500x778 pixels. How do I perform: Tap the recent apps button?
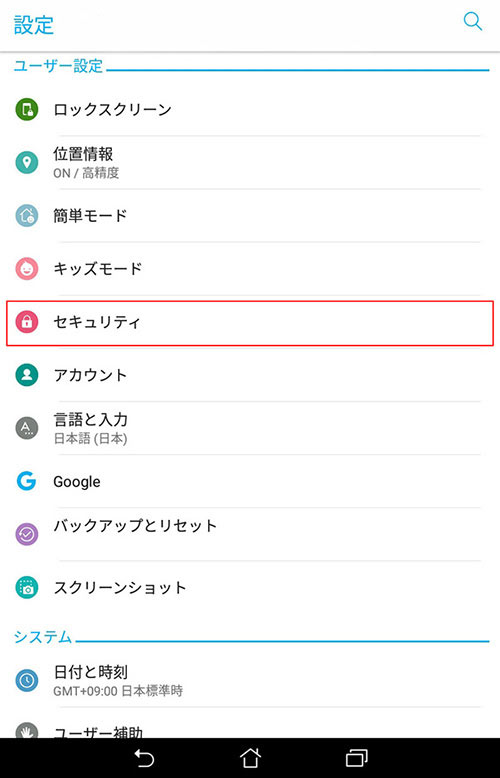pos(356,758)
